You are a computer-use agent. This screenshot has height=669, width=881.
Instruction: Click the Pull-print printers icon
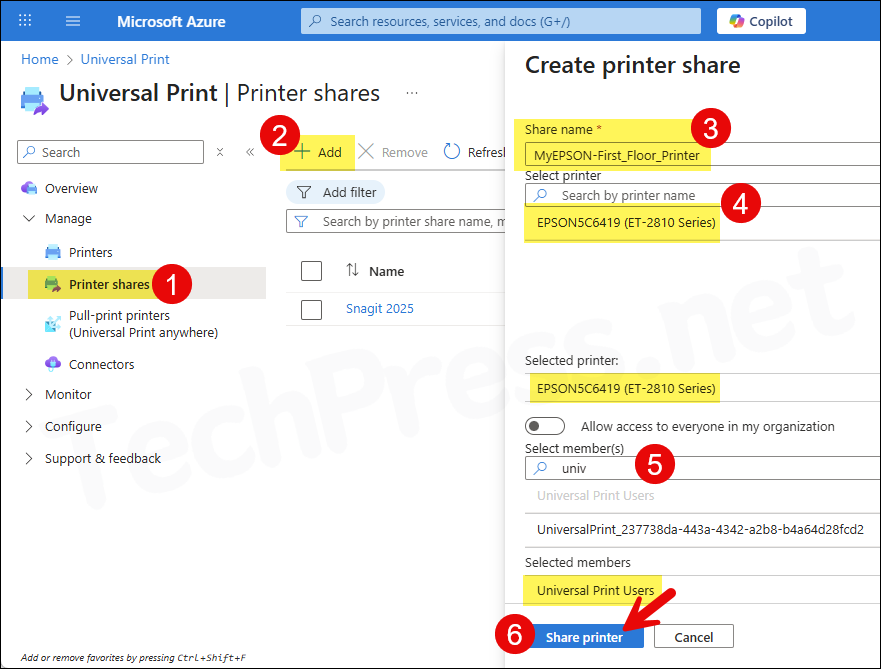pos(53,324)
